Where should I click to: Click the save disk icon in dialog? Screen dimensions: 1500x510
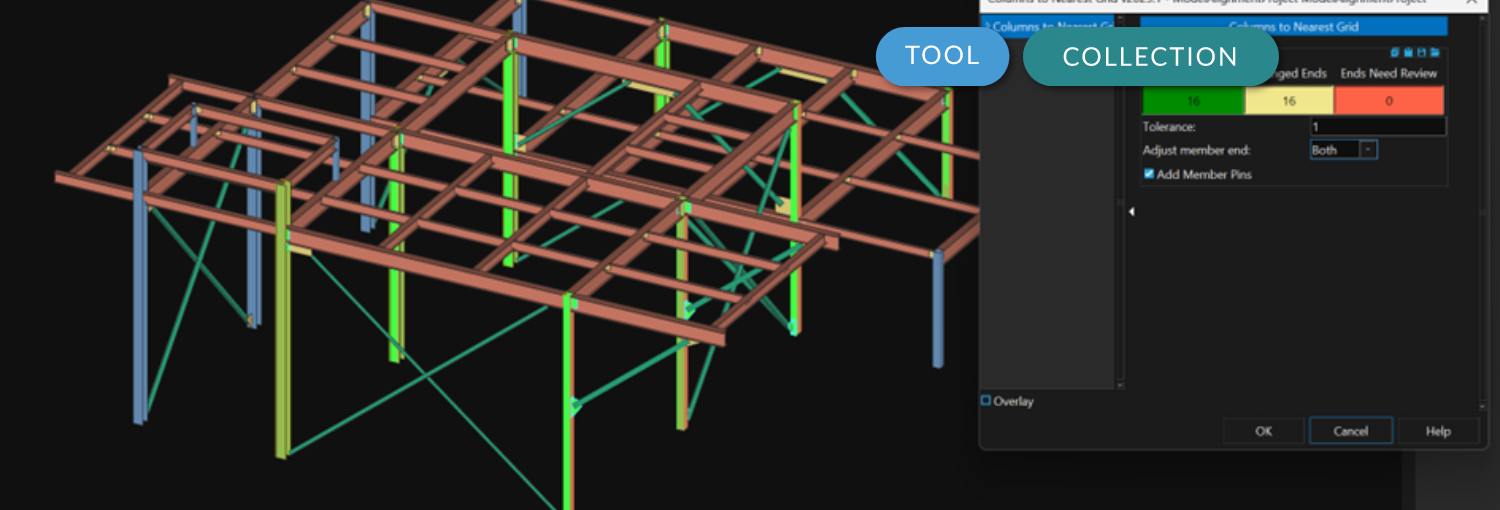point(1421,53)
